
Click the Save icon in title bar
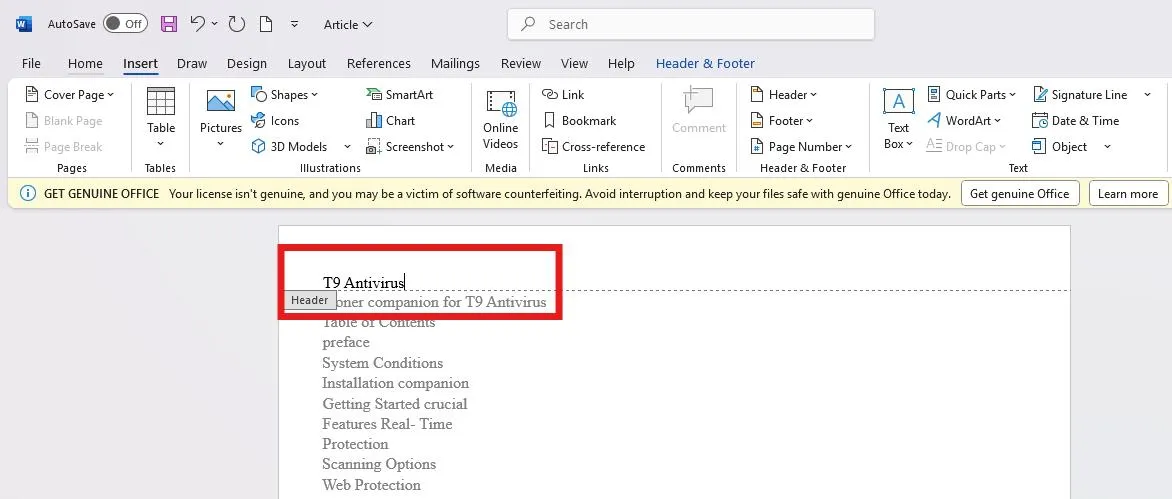coord(169,24)
